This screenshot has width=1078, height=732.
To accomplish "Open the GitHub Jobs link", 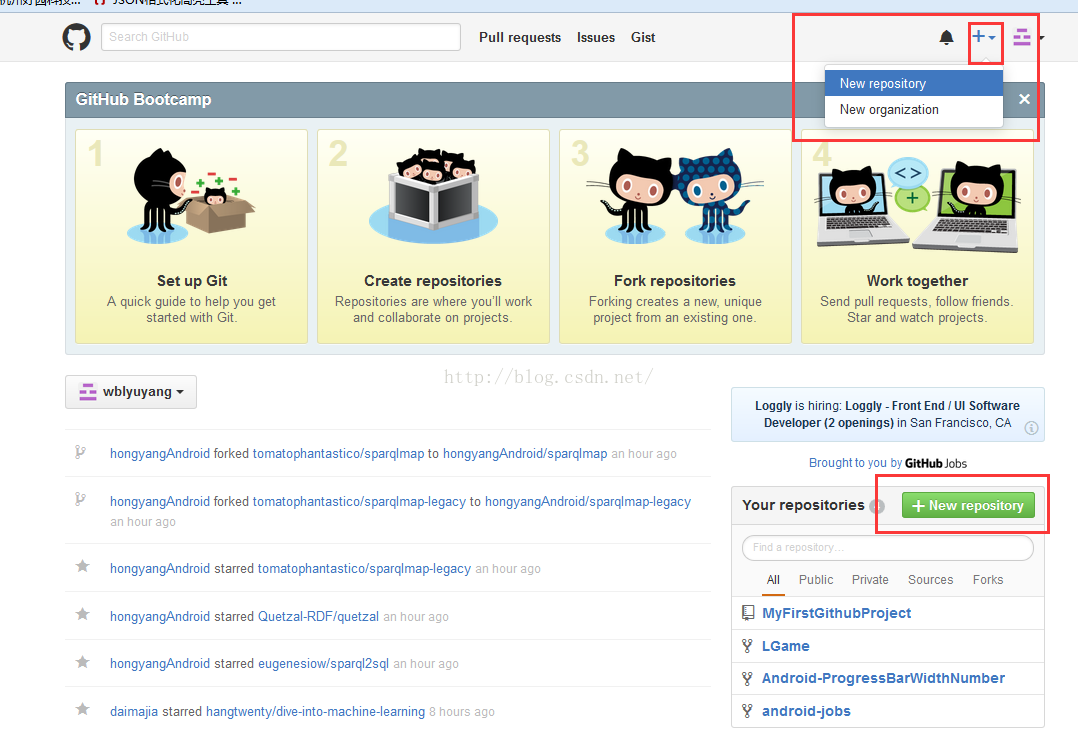I will [x=936, y=463].
